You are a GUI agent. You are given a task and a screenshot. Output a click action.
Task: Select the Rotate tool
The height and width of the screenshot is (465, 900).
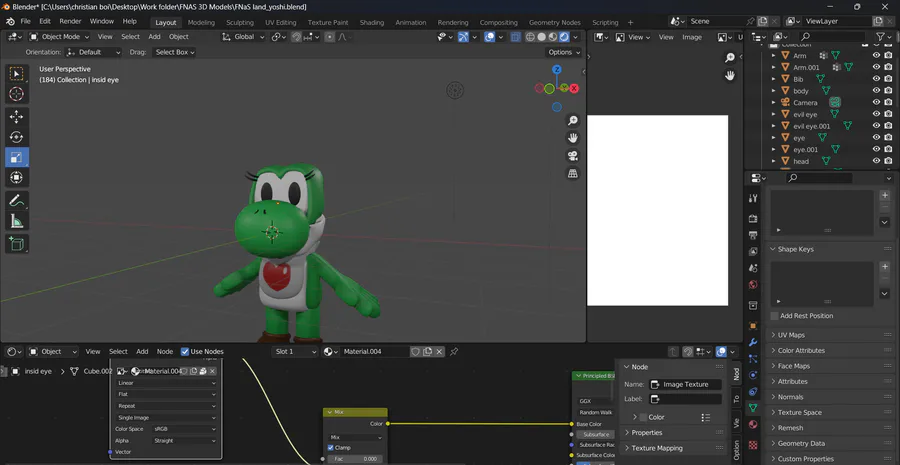pos(17,137)
